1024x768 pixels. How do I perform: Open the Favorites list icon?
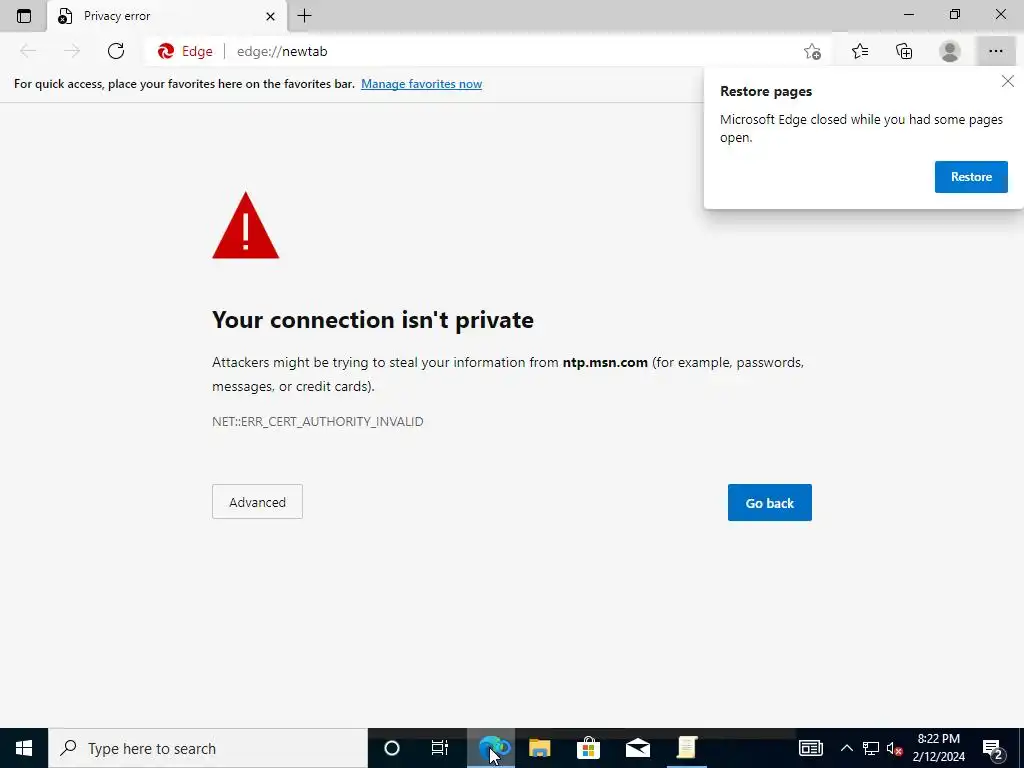[x=859, y=51]
